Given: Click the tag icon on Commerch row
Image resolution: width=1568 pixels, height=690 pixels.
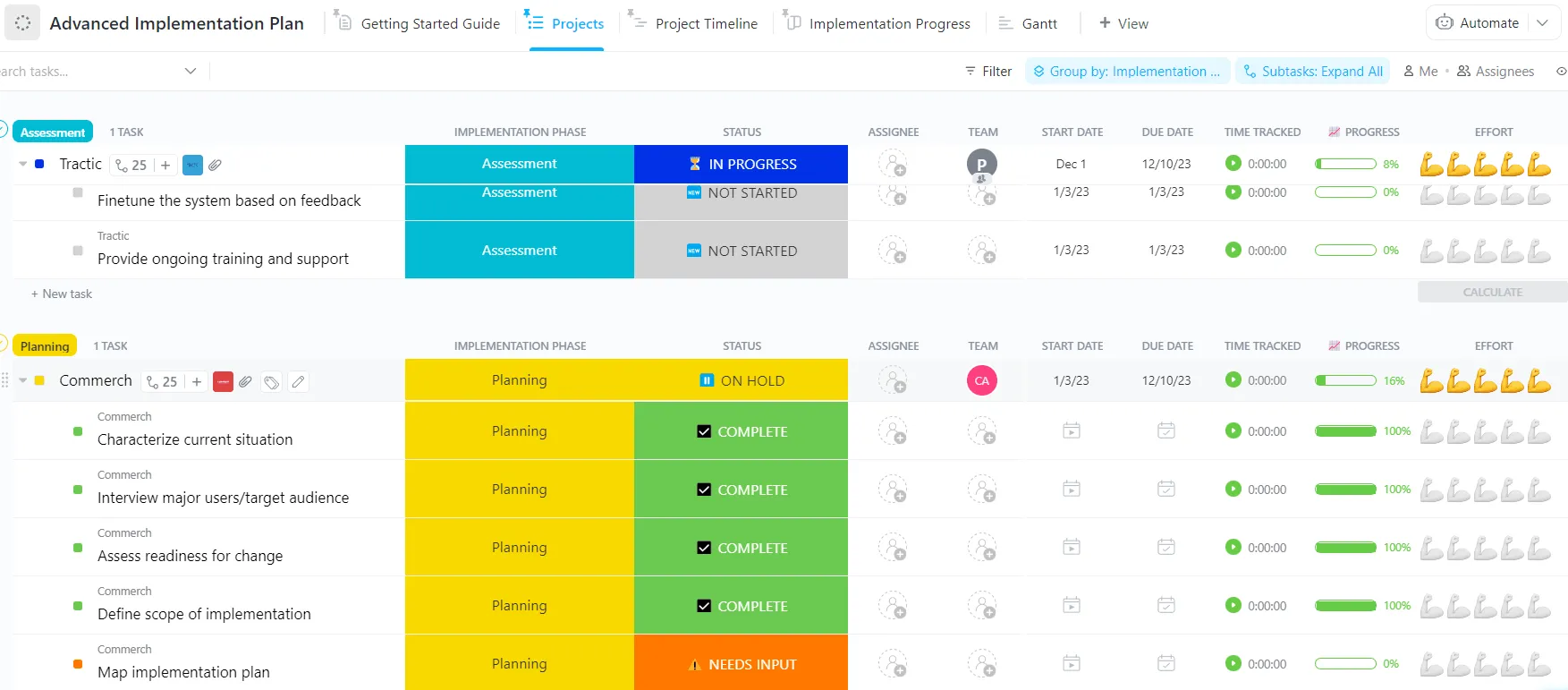Looking at the screenshot, I should tap(272, 382).
